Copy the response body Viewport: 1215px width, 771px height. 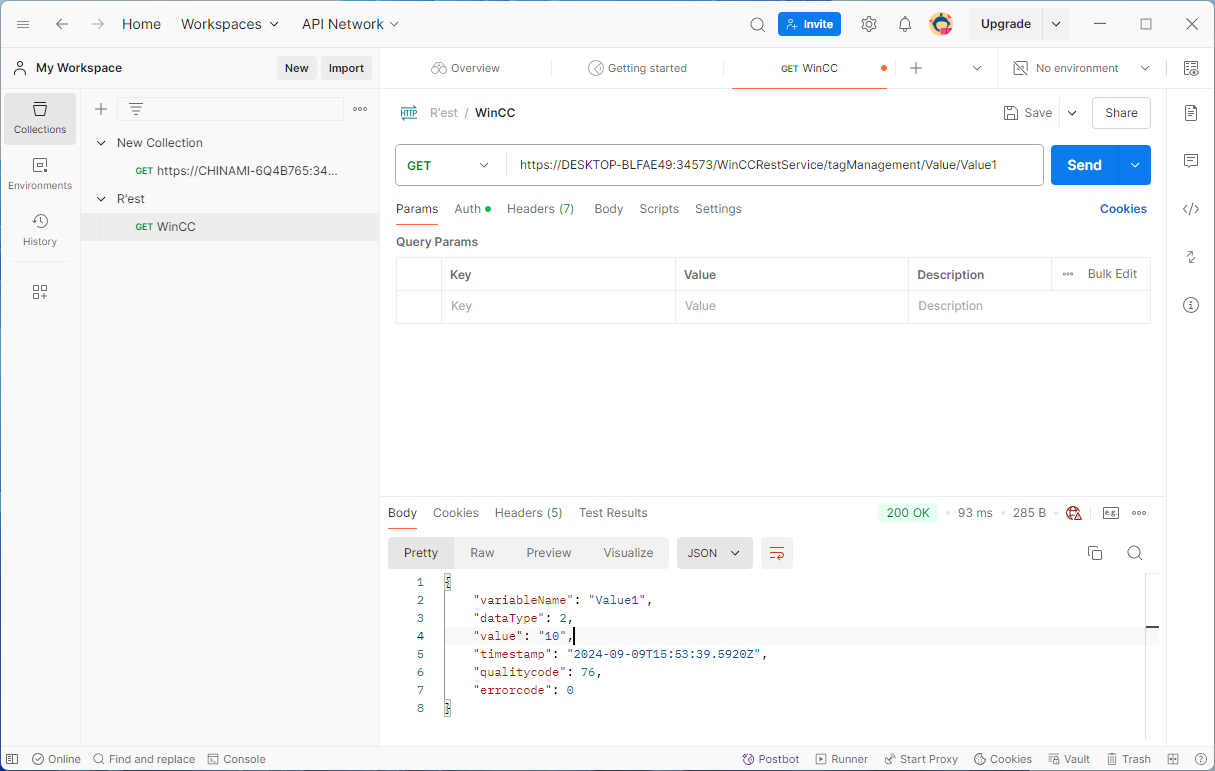click(1095, 553)
